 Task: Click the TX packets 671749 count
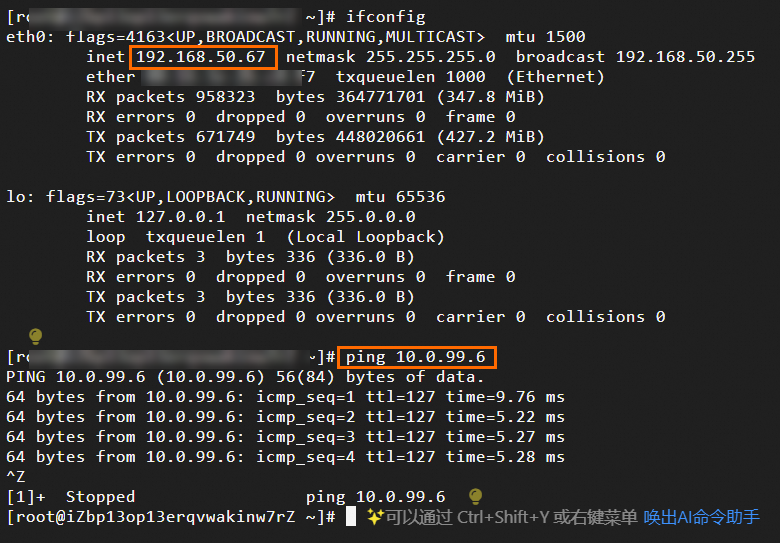[171, 137]
